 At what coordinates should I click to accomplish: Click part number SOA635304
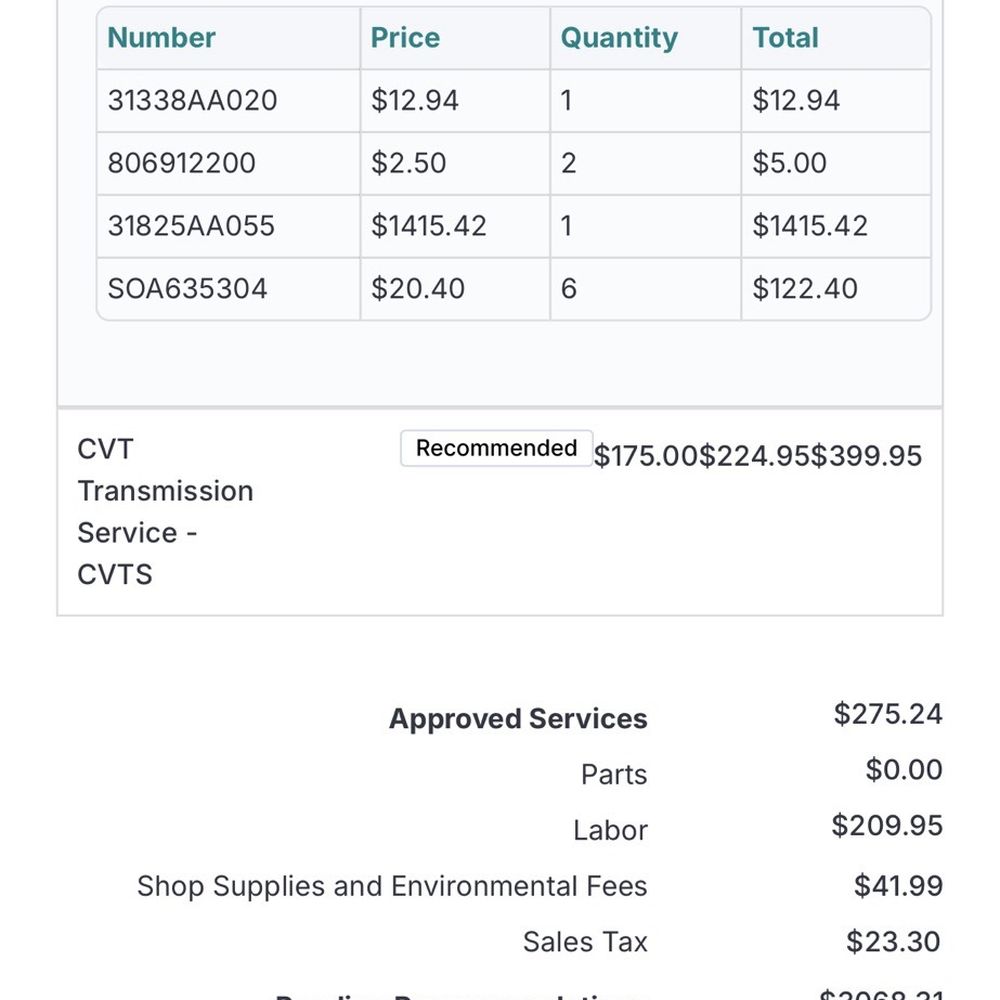(187, 288)
